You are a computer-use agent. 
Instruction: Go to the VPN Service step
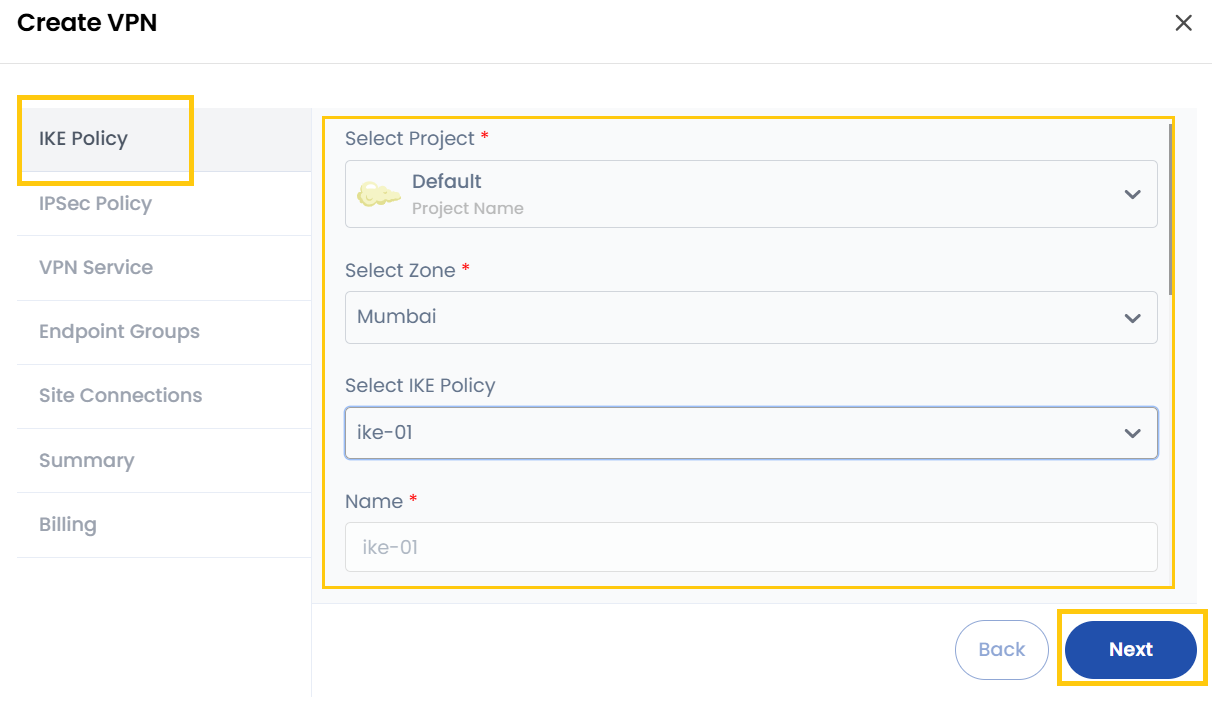[x=96, y=268]
